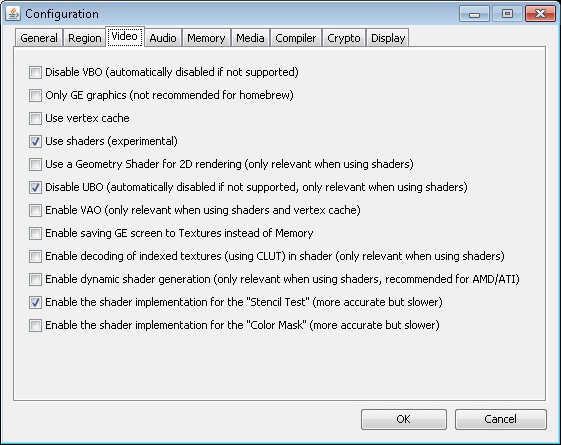Toggle Geometry Shader for 2D rendering
This screenshot has width=561, height=445.
[35, 164]
